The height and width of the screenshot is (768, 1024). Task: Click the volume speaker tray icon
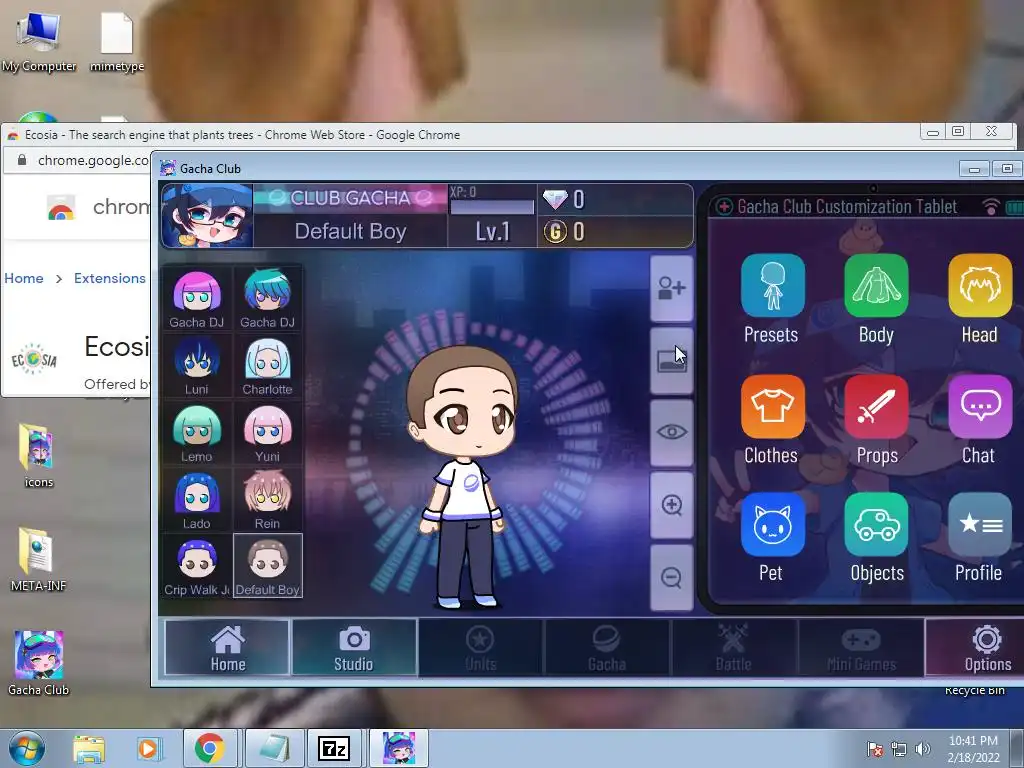(x=923, y=749)
